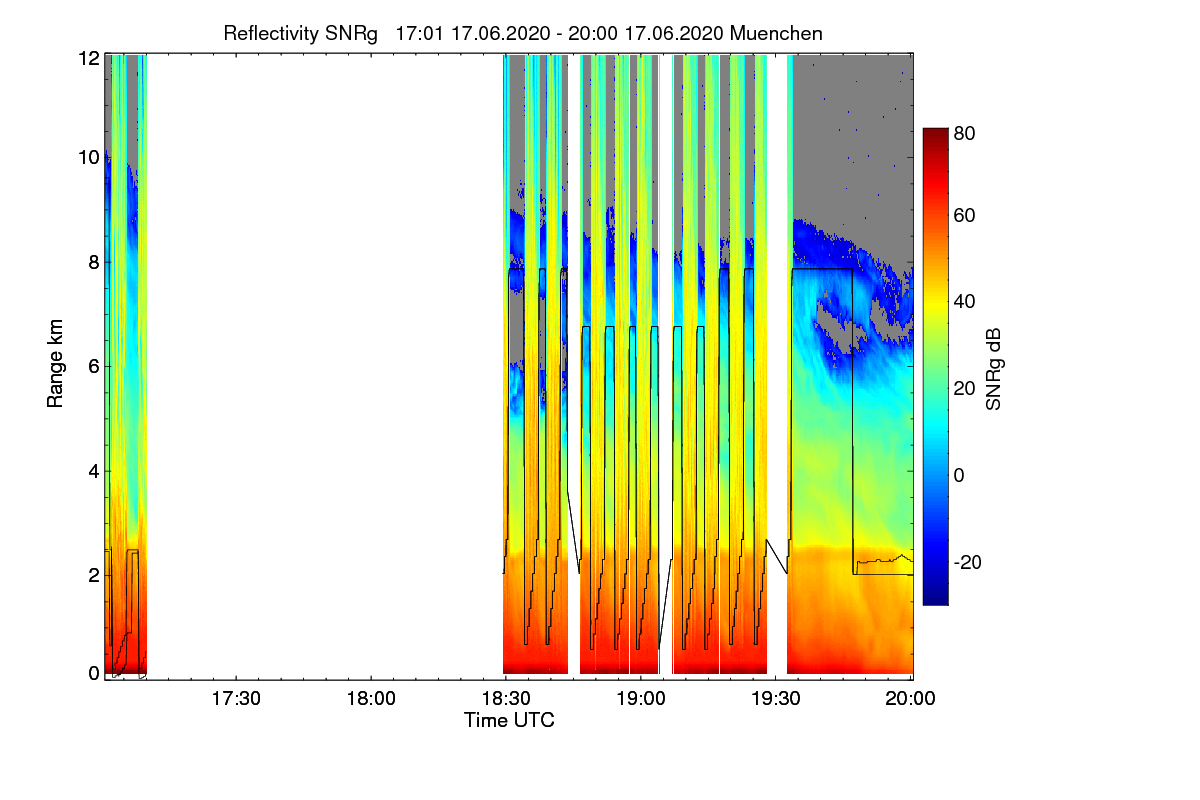1200x800 pixels.
Task: Click the 10 km range tick label
Action: pyautogui.click(x=89, y=157)
